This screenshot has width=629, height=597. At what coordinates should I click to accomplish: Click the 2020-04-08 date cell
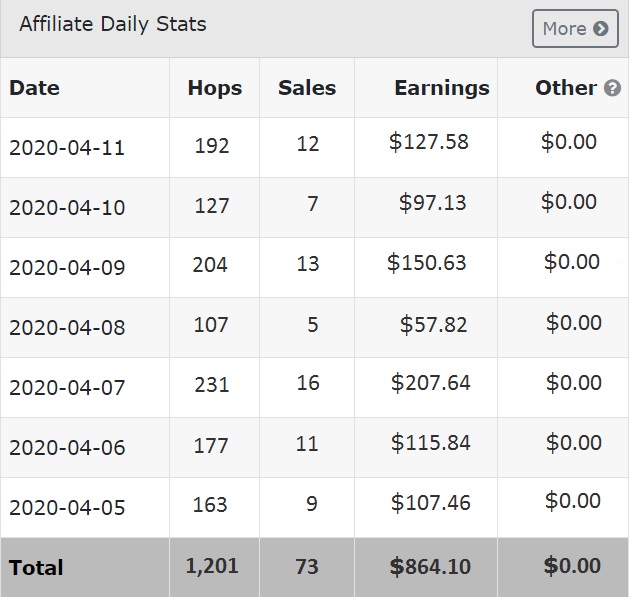(67, 327)
